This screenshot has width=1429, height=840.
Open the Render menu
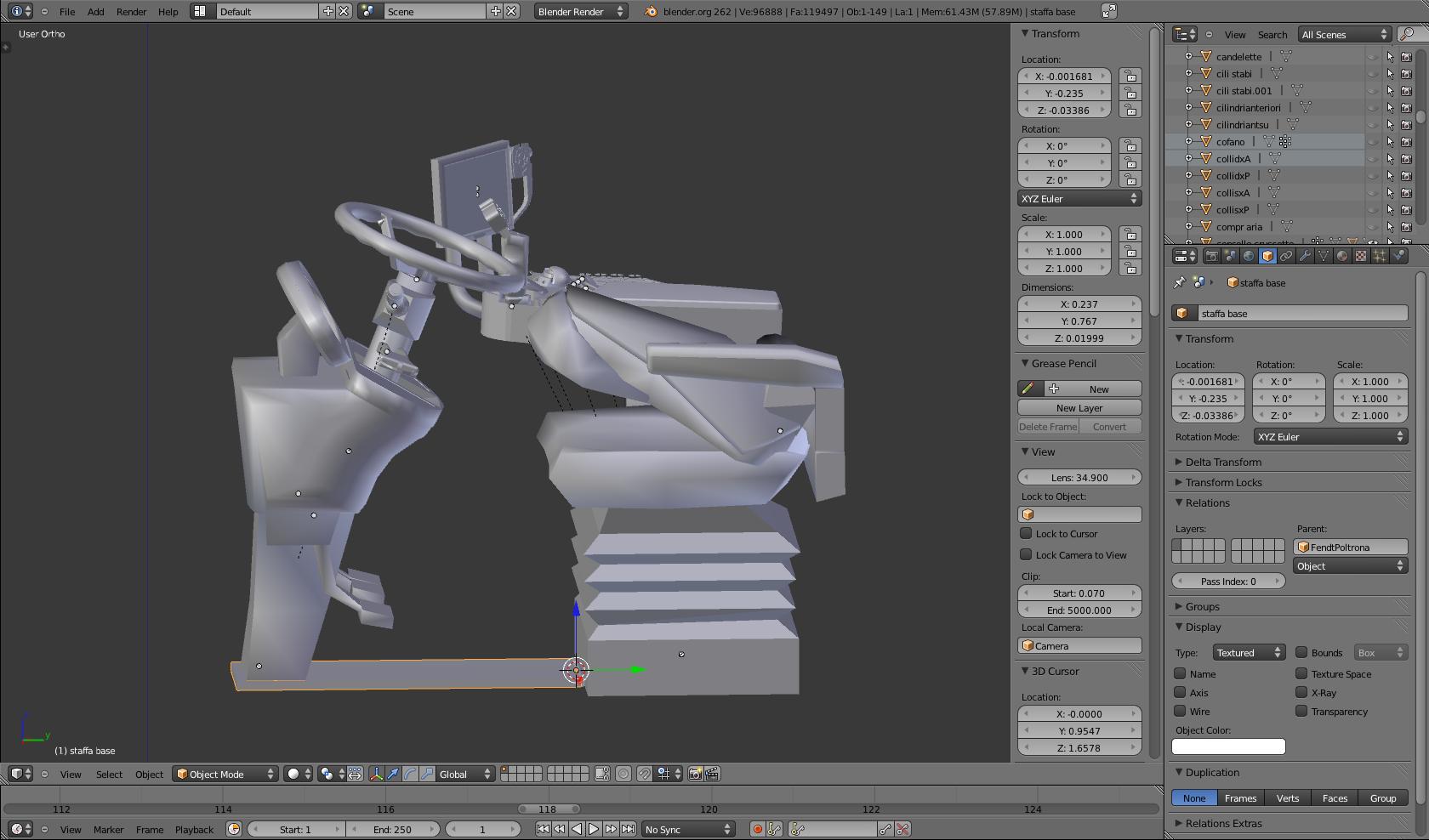pos(131,11)
